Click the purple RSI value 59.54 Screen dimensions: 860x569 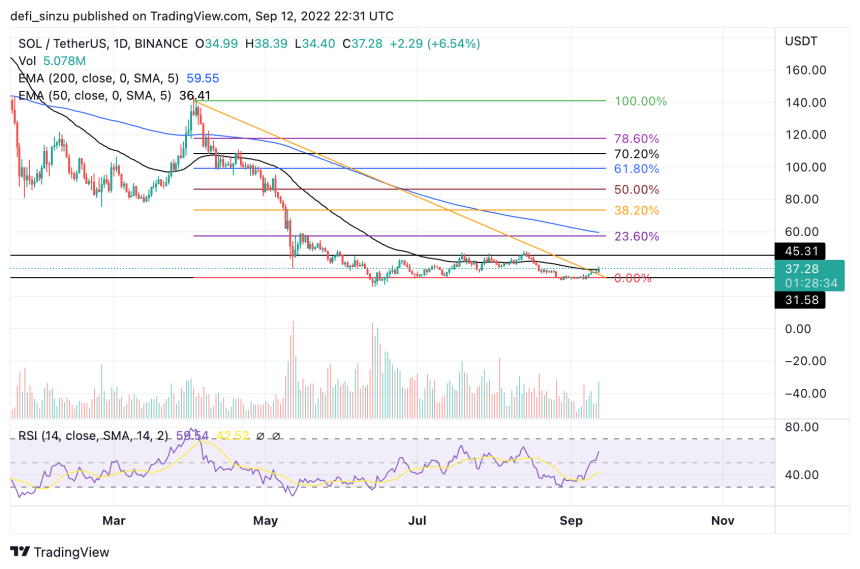pos(192,436)
